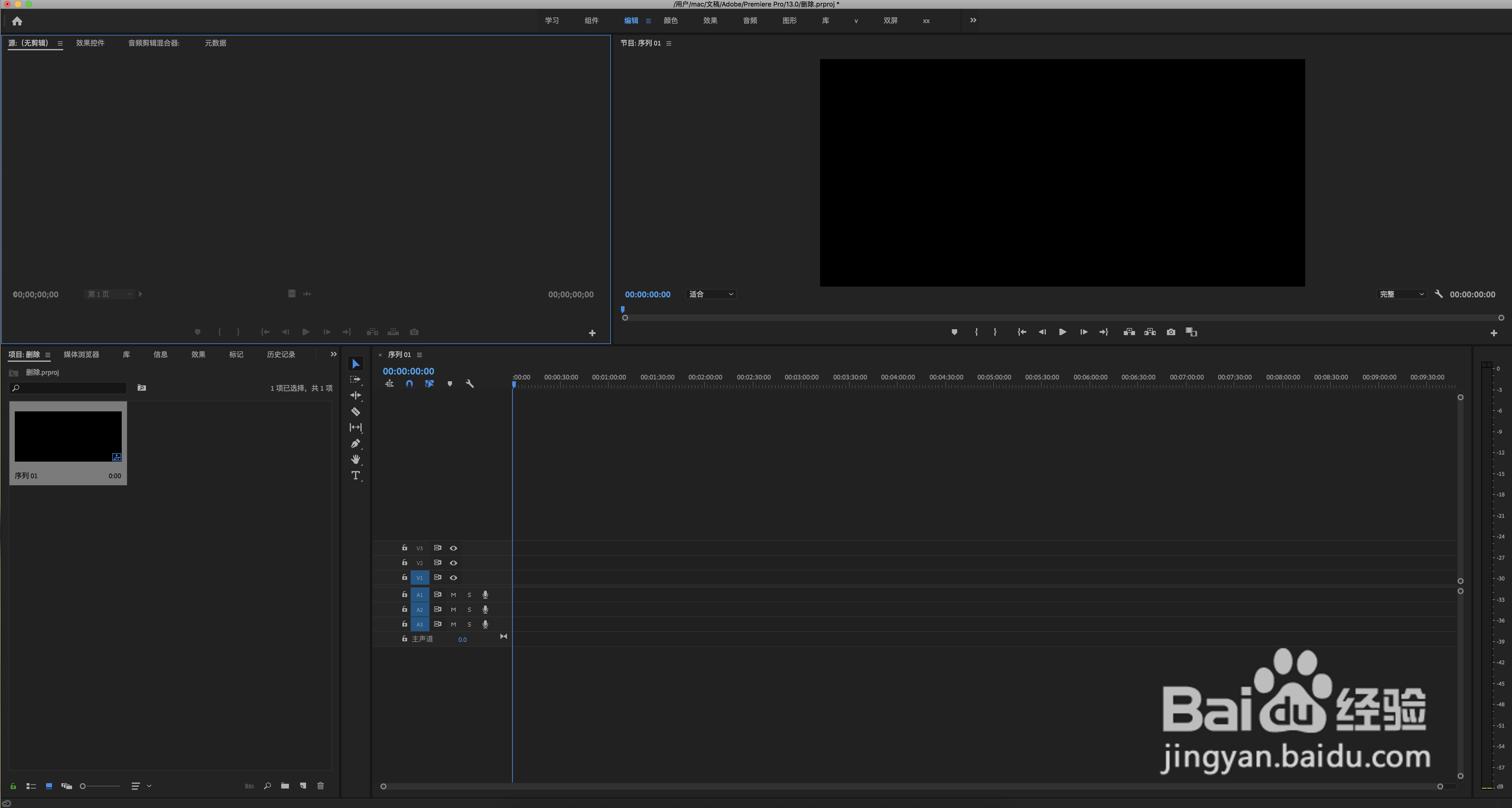Toggle linked selection in timeline
This screenshot has width=1512, height=808.
pyautogui.click(x=429, y=383)
